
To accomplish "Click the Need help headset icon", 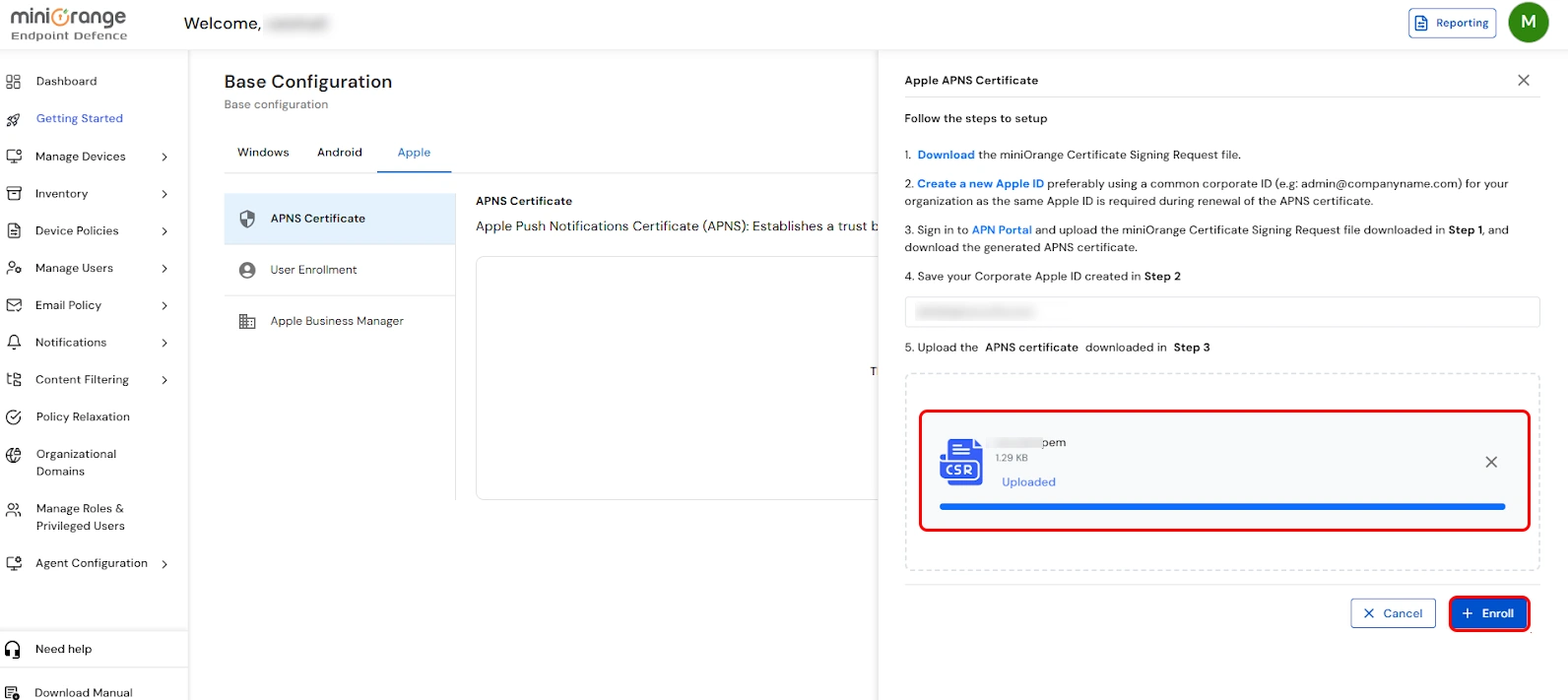I will click(x=13, y=650).
